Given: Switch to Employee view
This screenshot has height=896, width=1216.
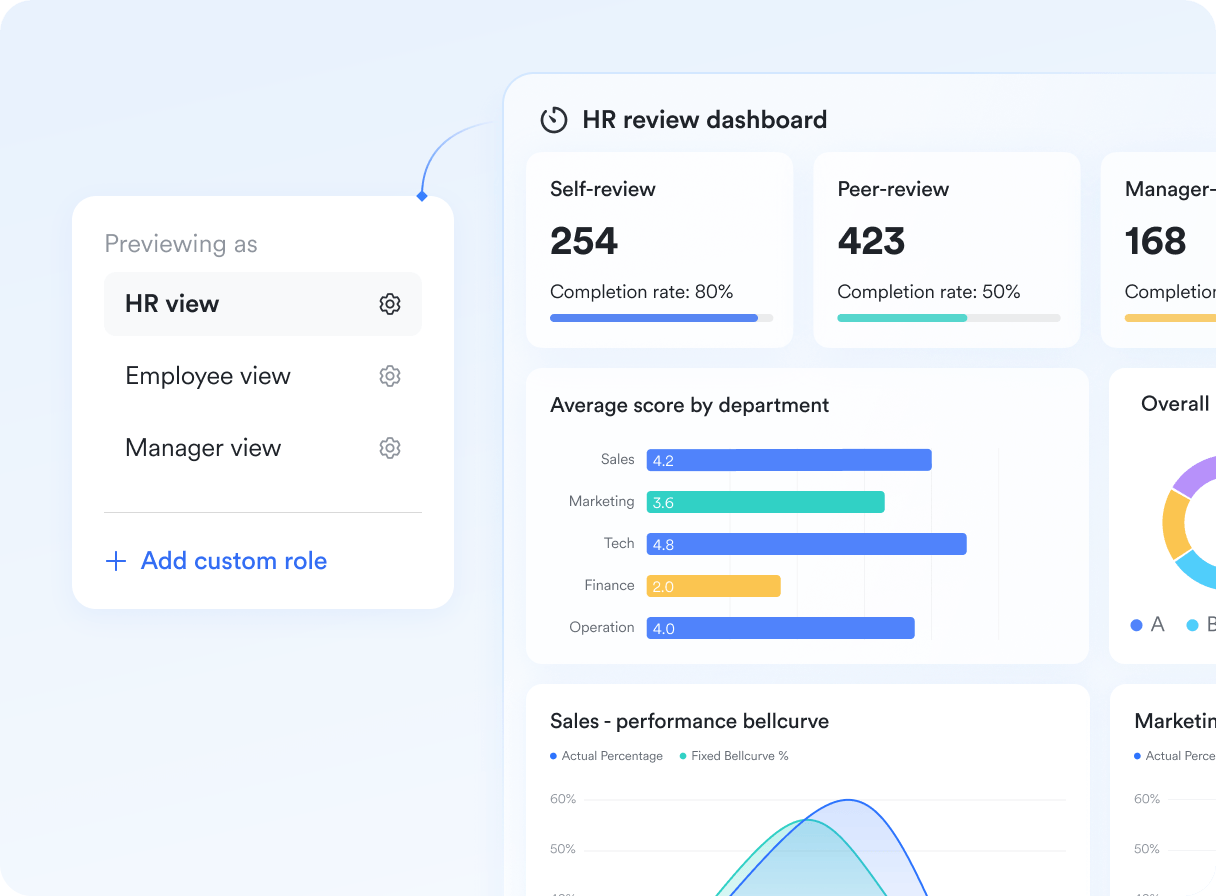Looking at the screenshot, I should (x=263, y=376).
